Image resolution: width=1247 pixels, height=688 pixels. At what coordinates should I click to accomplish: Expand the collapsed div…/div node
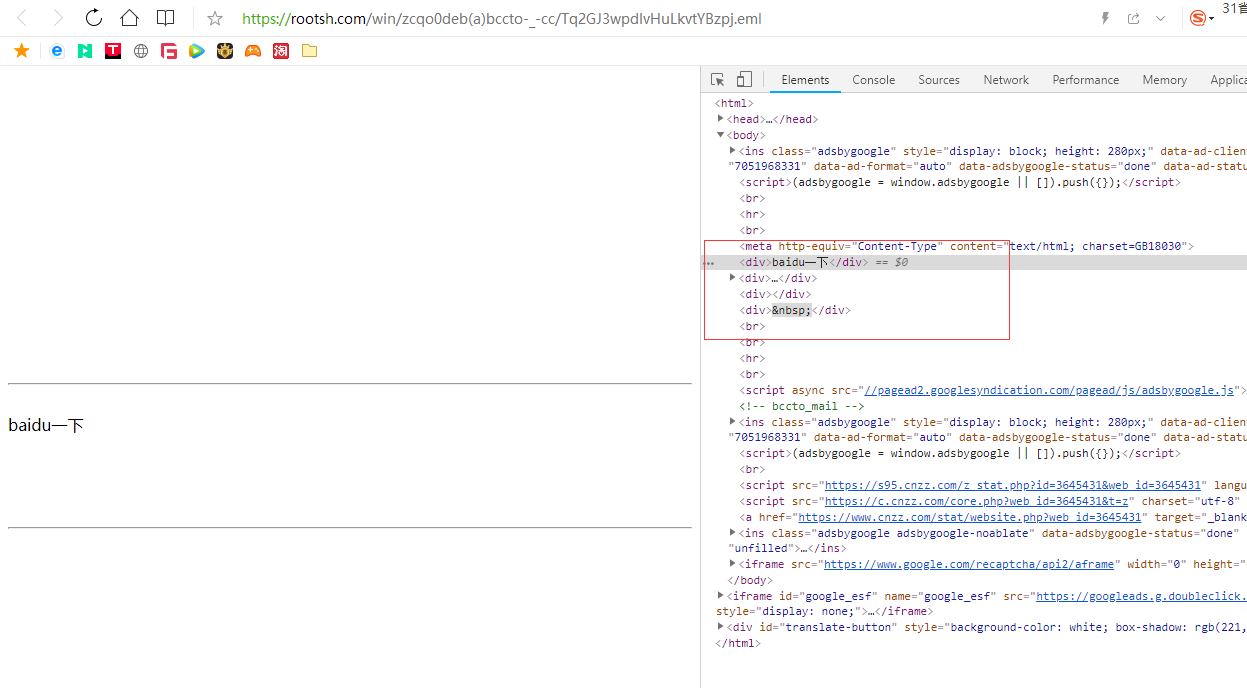pos(733,278)
